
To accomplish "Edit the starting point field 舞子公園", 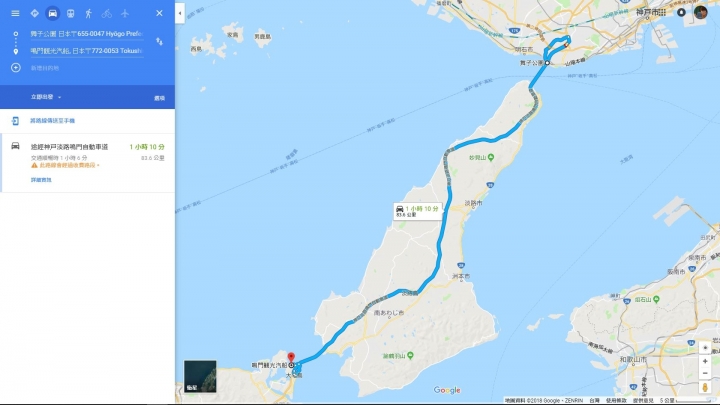I will click(87, 34).
